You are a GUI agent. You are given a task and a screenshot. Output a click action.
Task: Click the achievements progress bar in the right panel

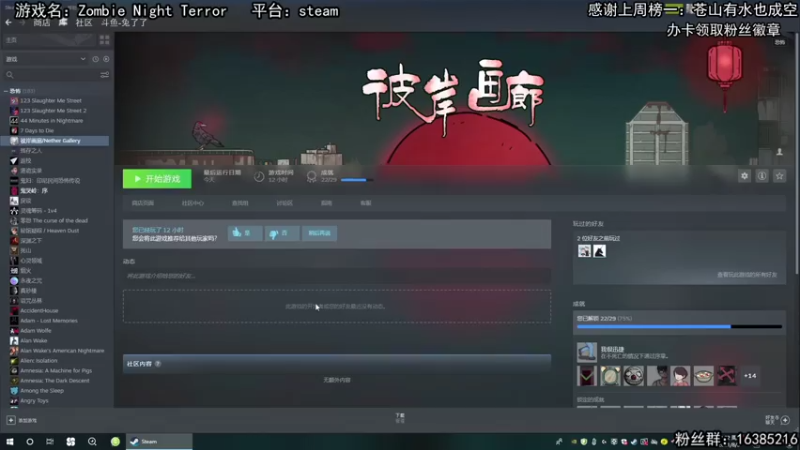pos(679,327)
